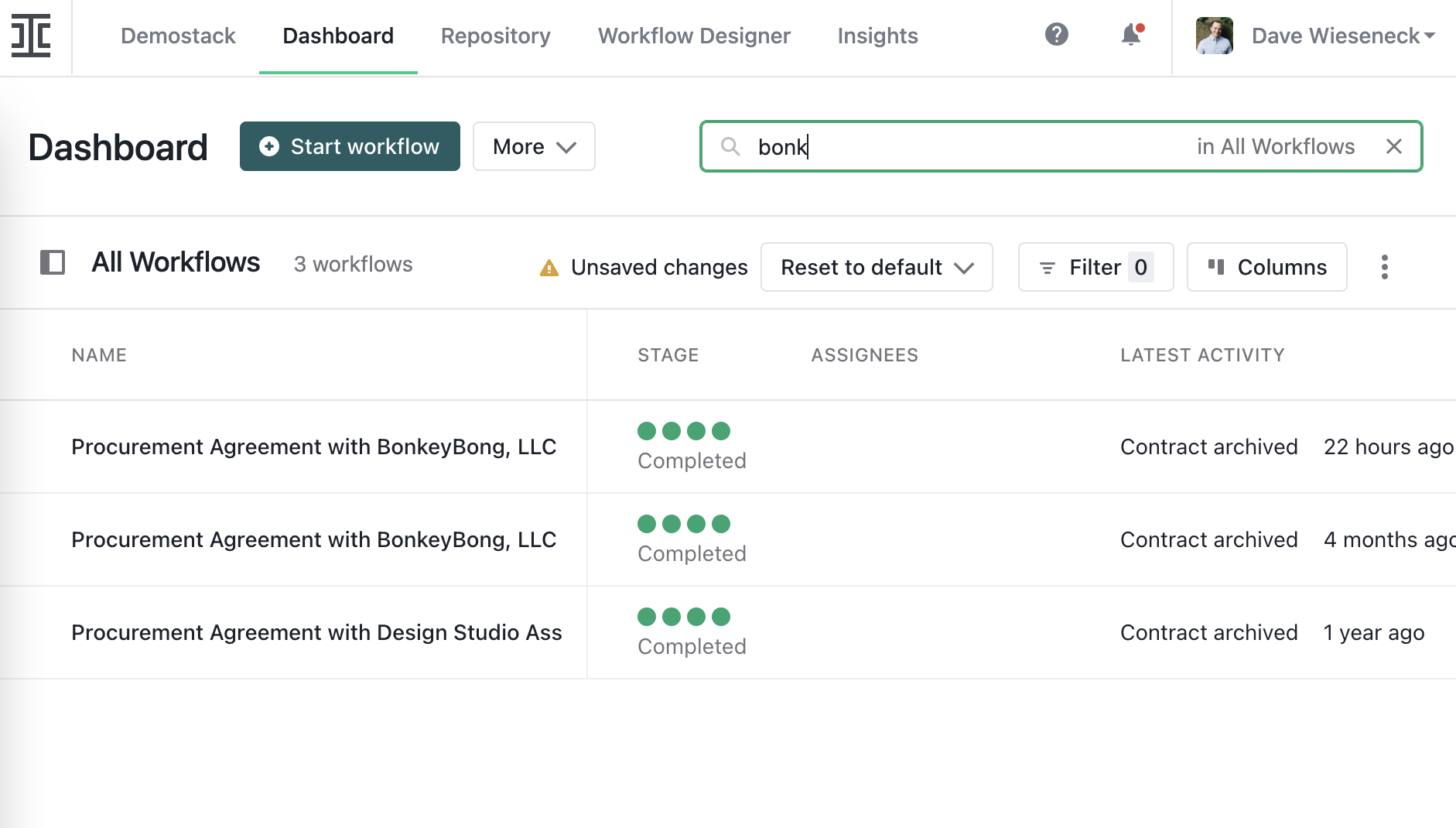This screenshot has width=1456, height=828.
Task: Clear the search with the X icon
Action: point(1394,146)
